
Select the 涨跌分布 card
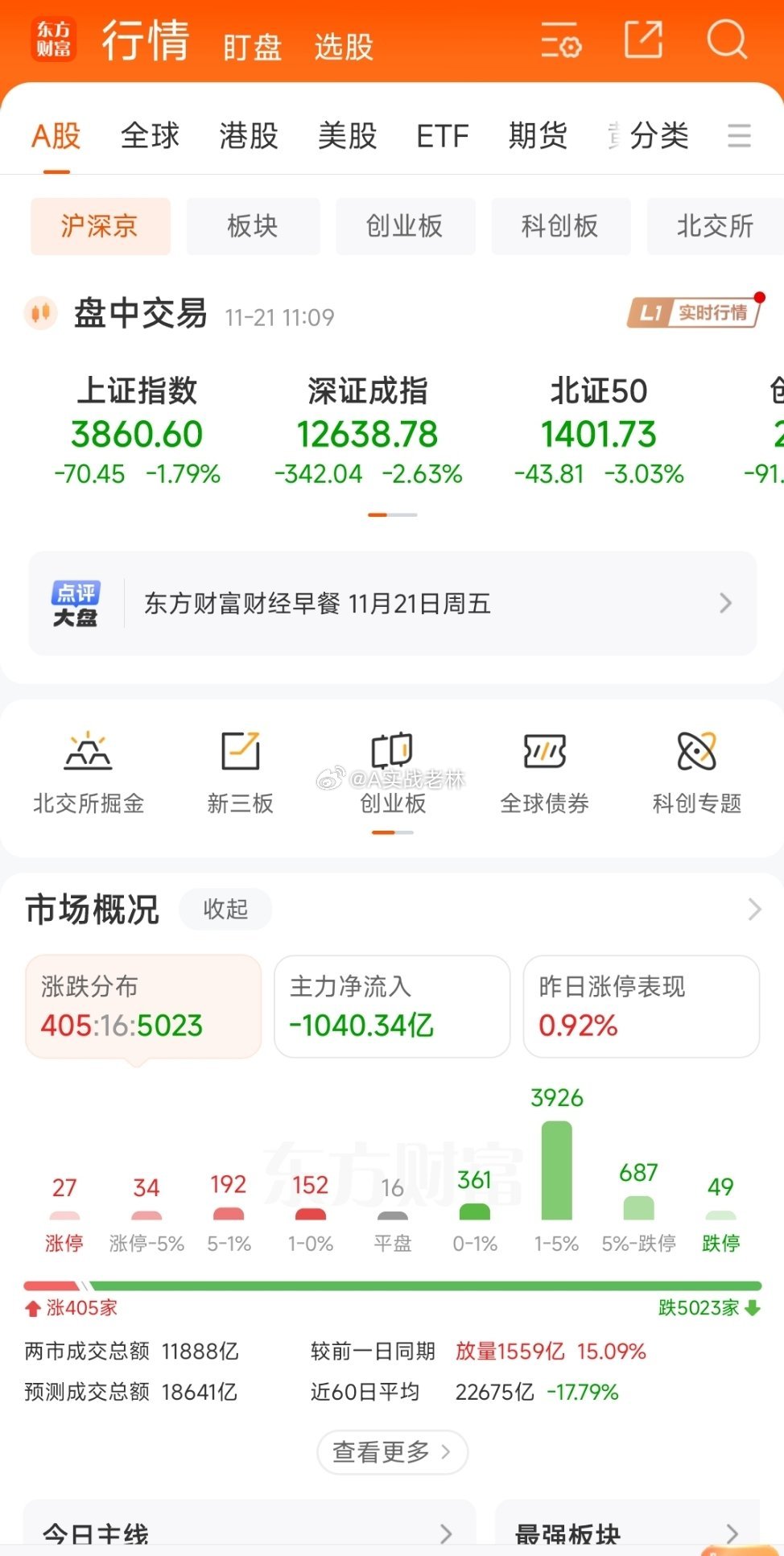143,1006
